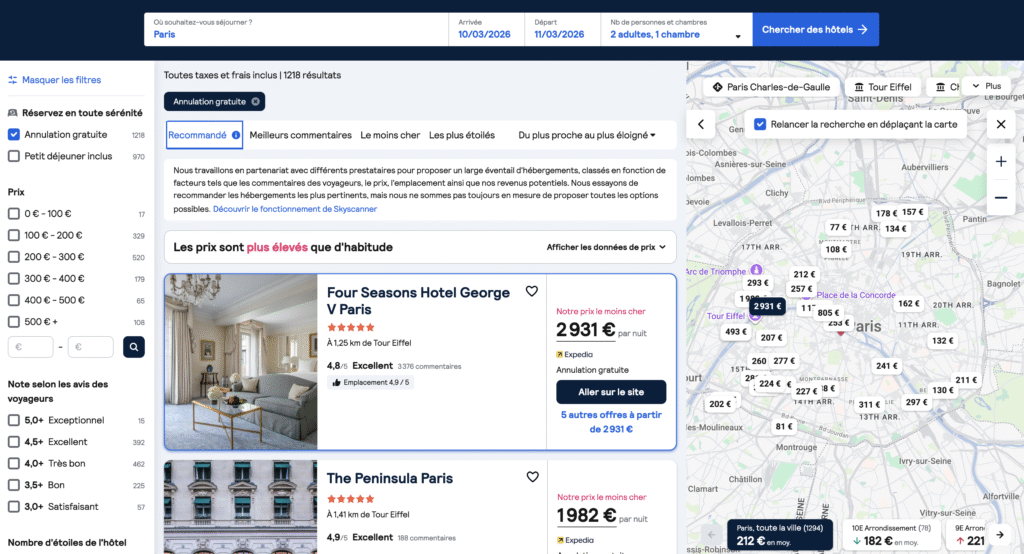Viewport: 1024px width, 554px height.
Task: Expand Afficher les données de prix
Action: coord(605,247)
